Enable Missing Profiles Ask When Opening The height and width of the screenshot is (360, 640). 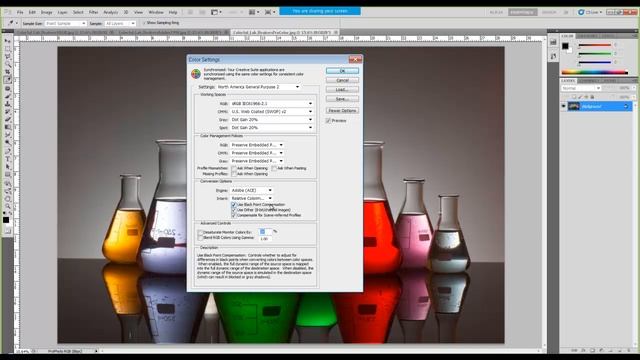tap(234, 174)
